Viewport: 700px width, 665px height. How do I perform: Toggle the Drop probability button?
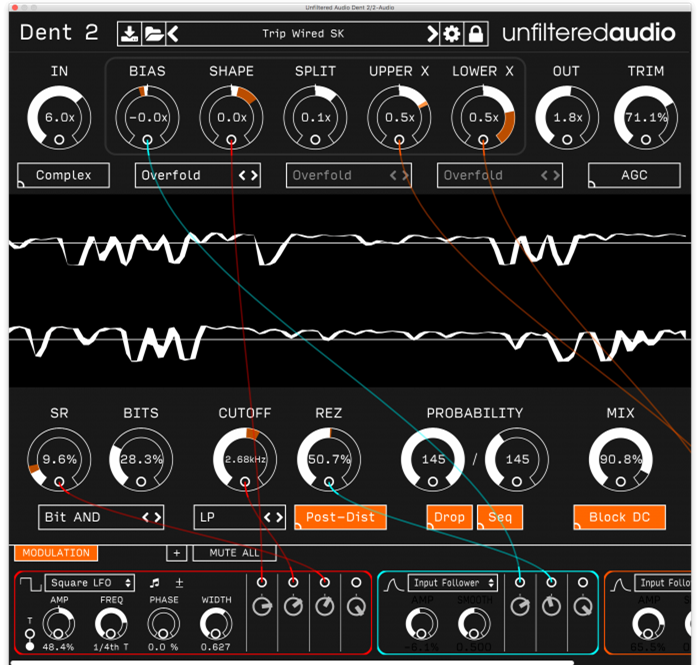(x=450, y=517)
